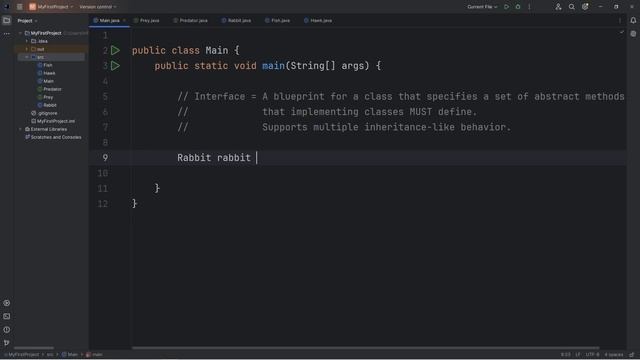Open the Notifications bell
The width and height of the screenshot is (640, 360).
[x=633, y=20]
